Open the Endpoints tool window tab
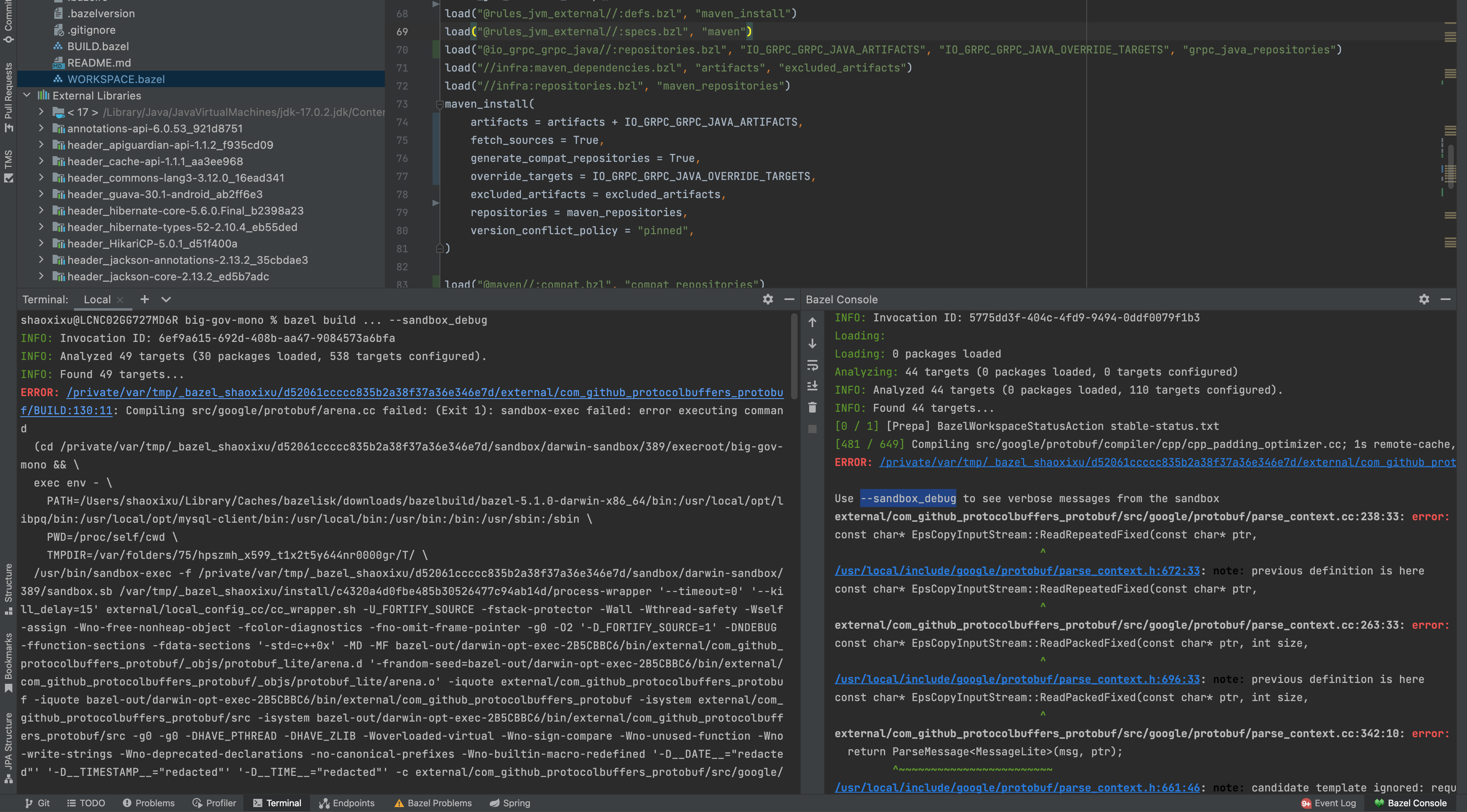Screen dimensions: 1467x812 point(347,803)
